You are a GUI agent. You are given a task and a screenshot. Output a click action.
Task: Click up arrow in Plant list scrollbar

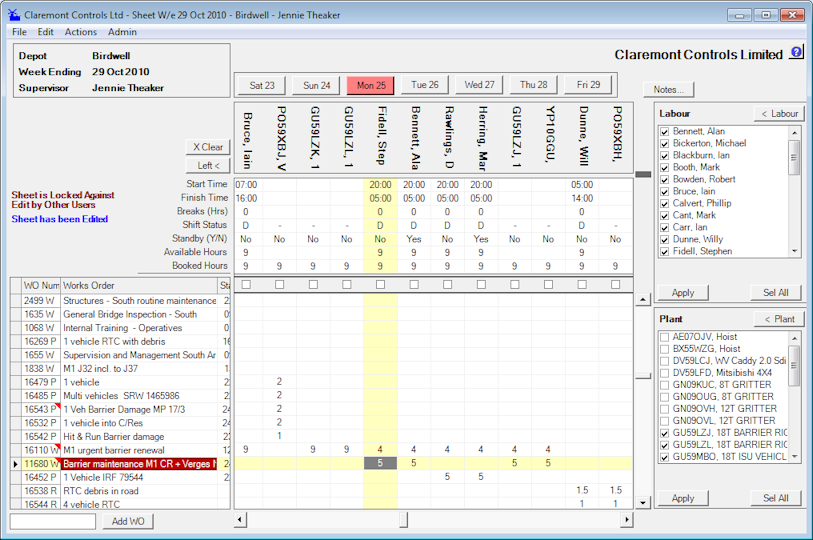coord(795,336)
